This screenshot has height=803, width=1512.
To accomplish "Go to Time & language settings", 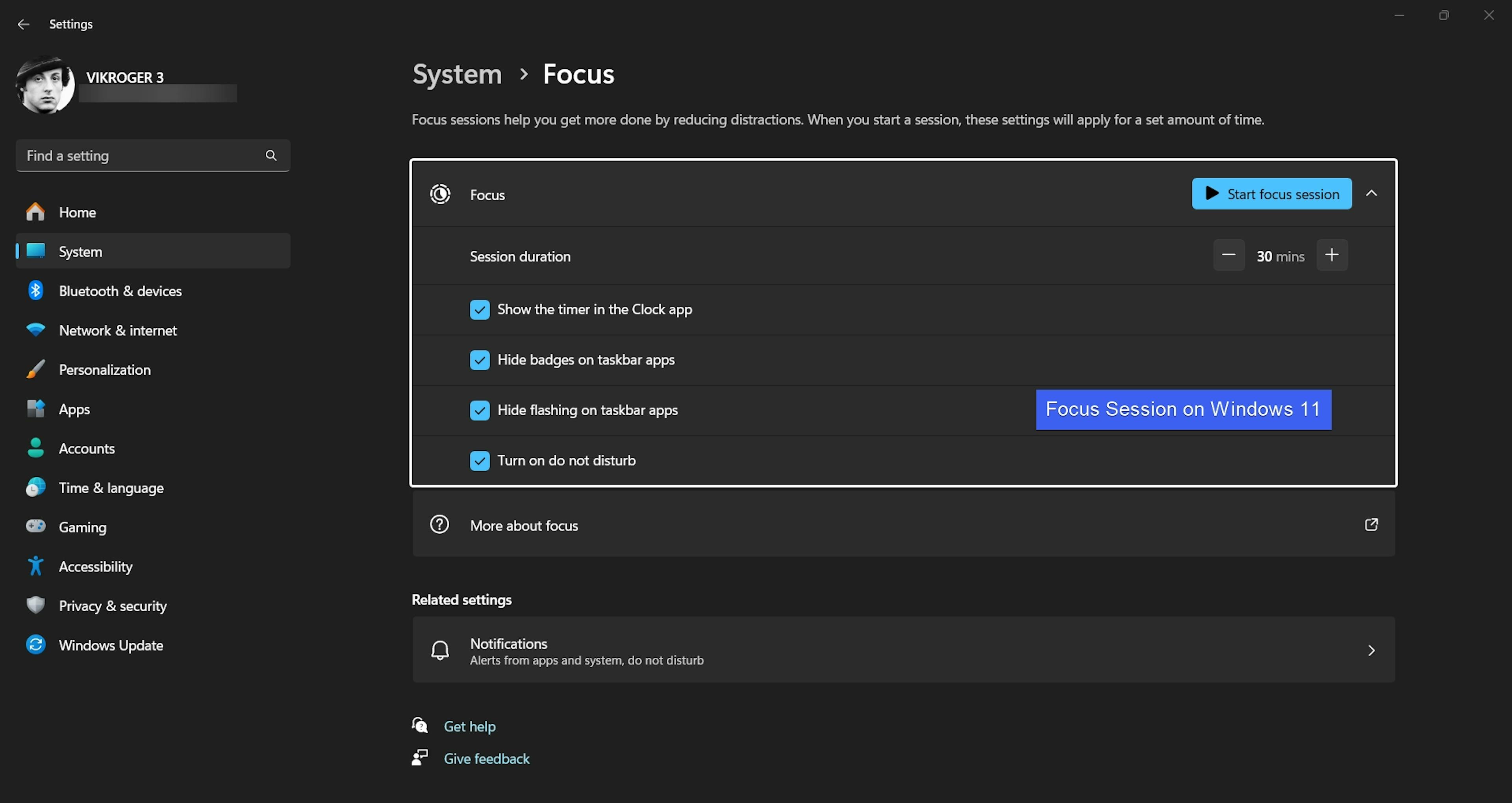I will (x=111, y=488).
